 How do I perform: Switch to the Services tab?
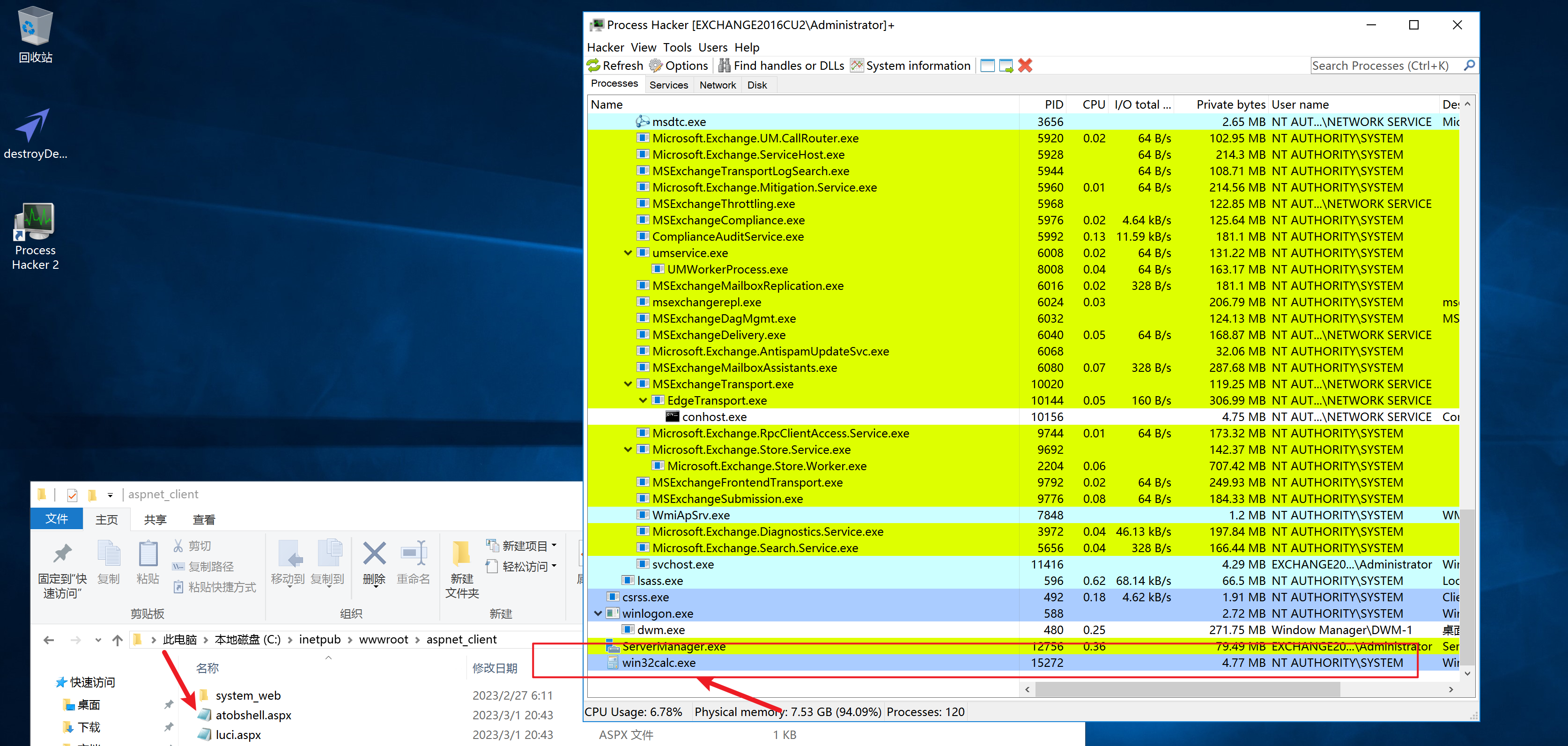[x=668, y=85]
